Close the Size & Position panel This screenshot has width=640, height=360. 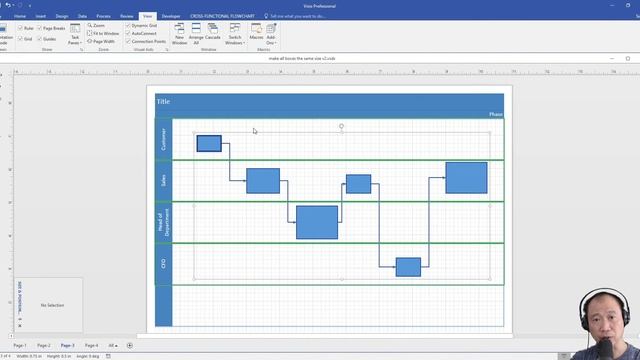click(20, 326)
